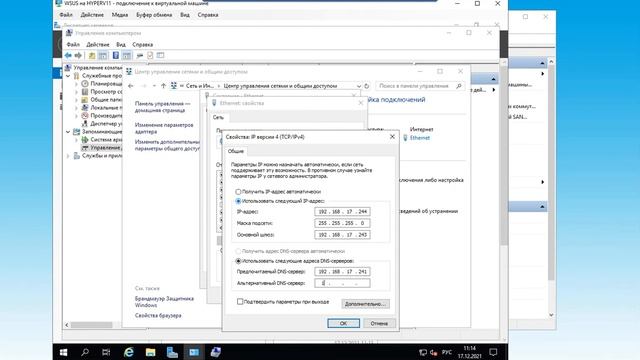The width and height of the screenshot is (640, 360).
Task: Confirm IPv4 settings with OK
Action: click(343, 323)
